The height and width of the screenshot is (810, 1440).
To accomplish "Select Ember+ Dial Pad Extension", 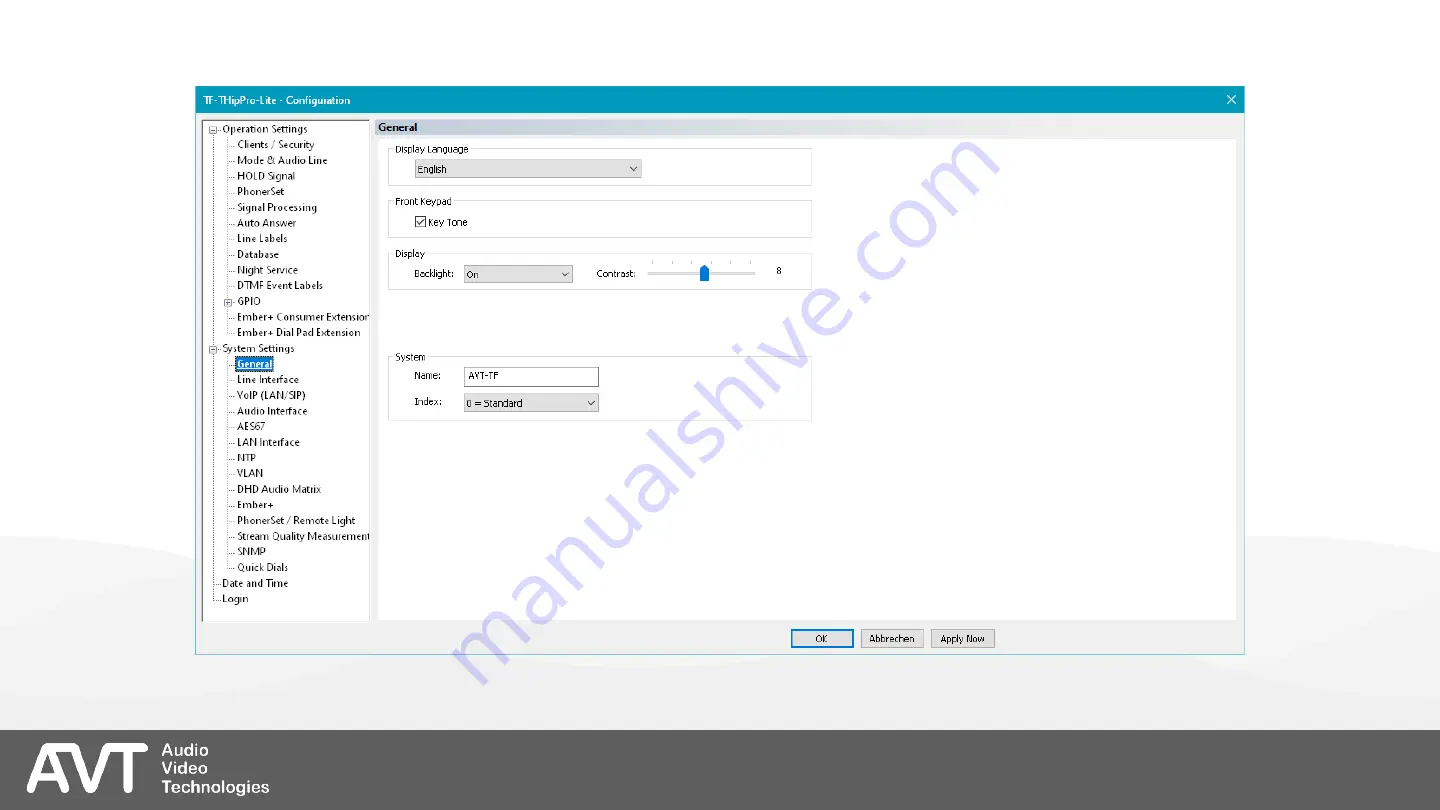I will coord(299,332).
